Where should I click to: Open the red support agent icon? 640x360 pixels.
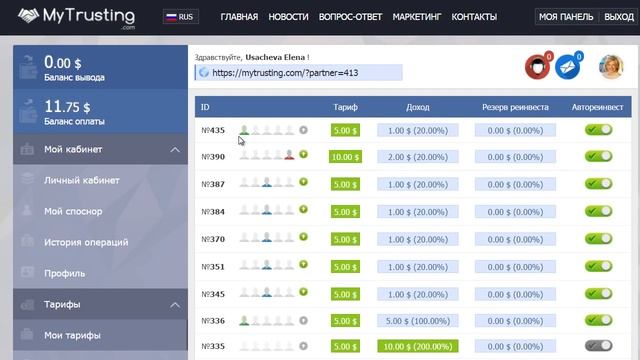[x=537, y=67]
